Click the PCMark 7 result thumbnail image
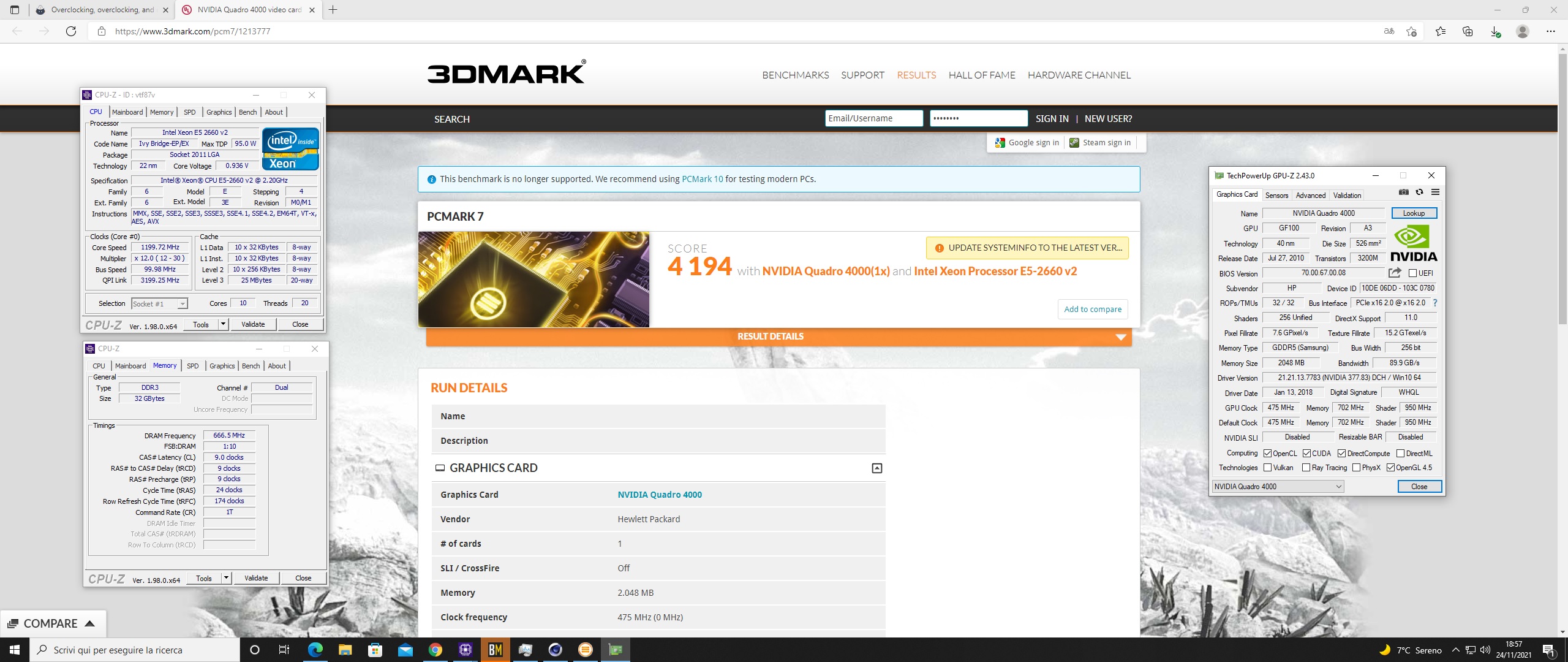1568x662 pixels. (x=533, y=280)
